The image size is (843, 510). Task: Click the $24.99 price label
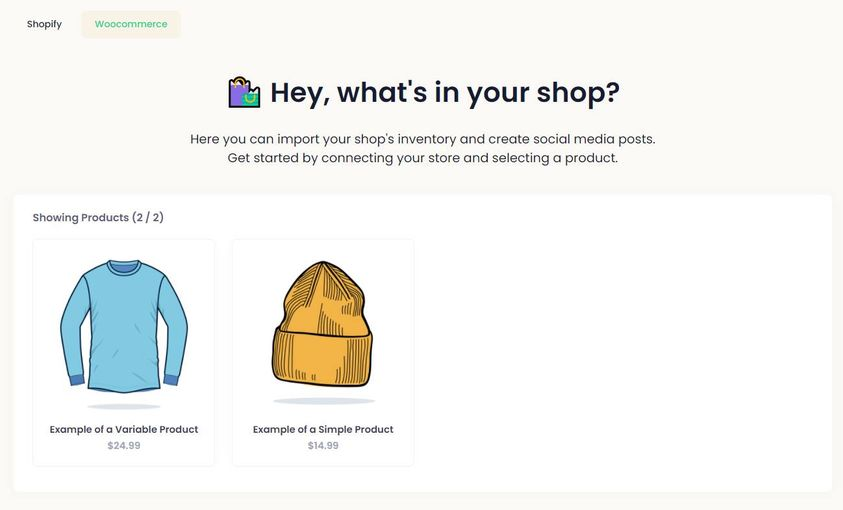point(124,446)
